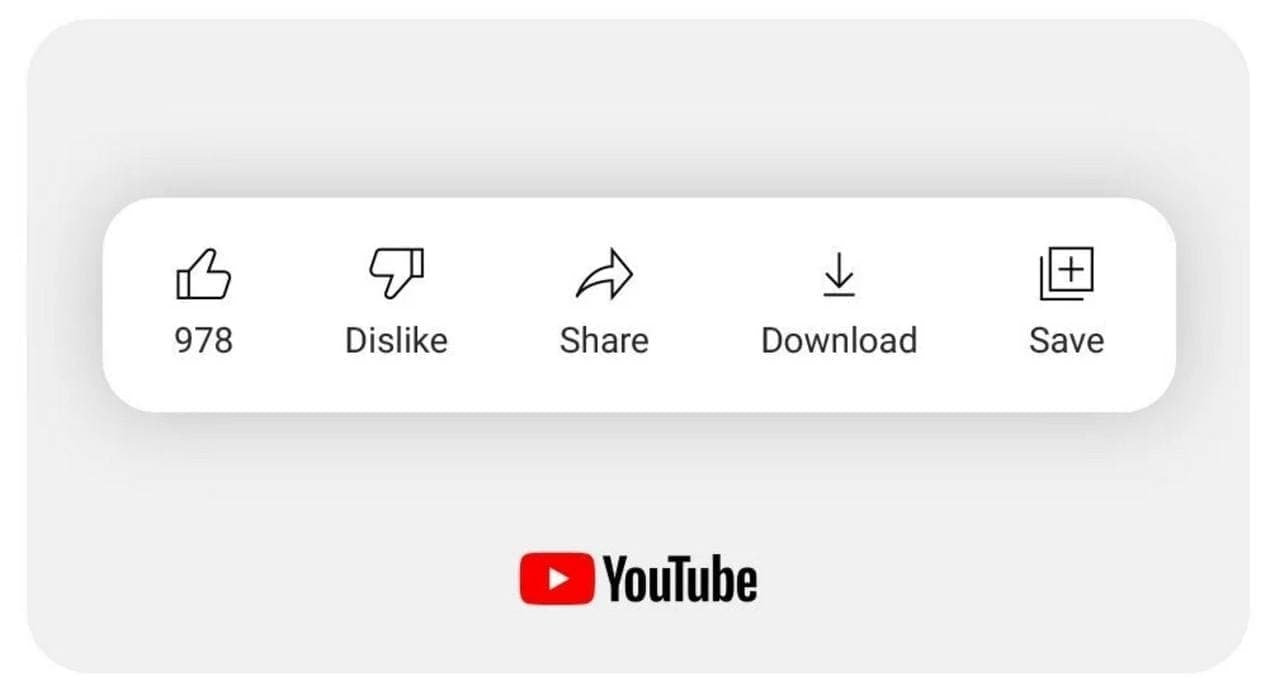This screenshot has height=700, width=1280.
Task: Click the gray card background above the bar
Action: 640,110
